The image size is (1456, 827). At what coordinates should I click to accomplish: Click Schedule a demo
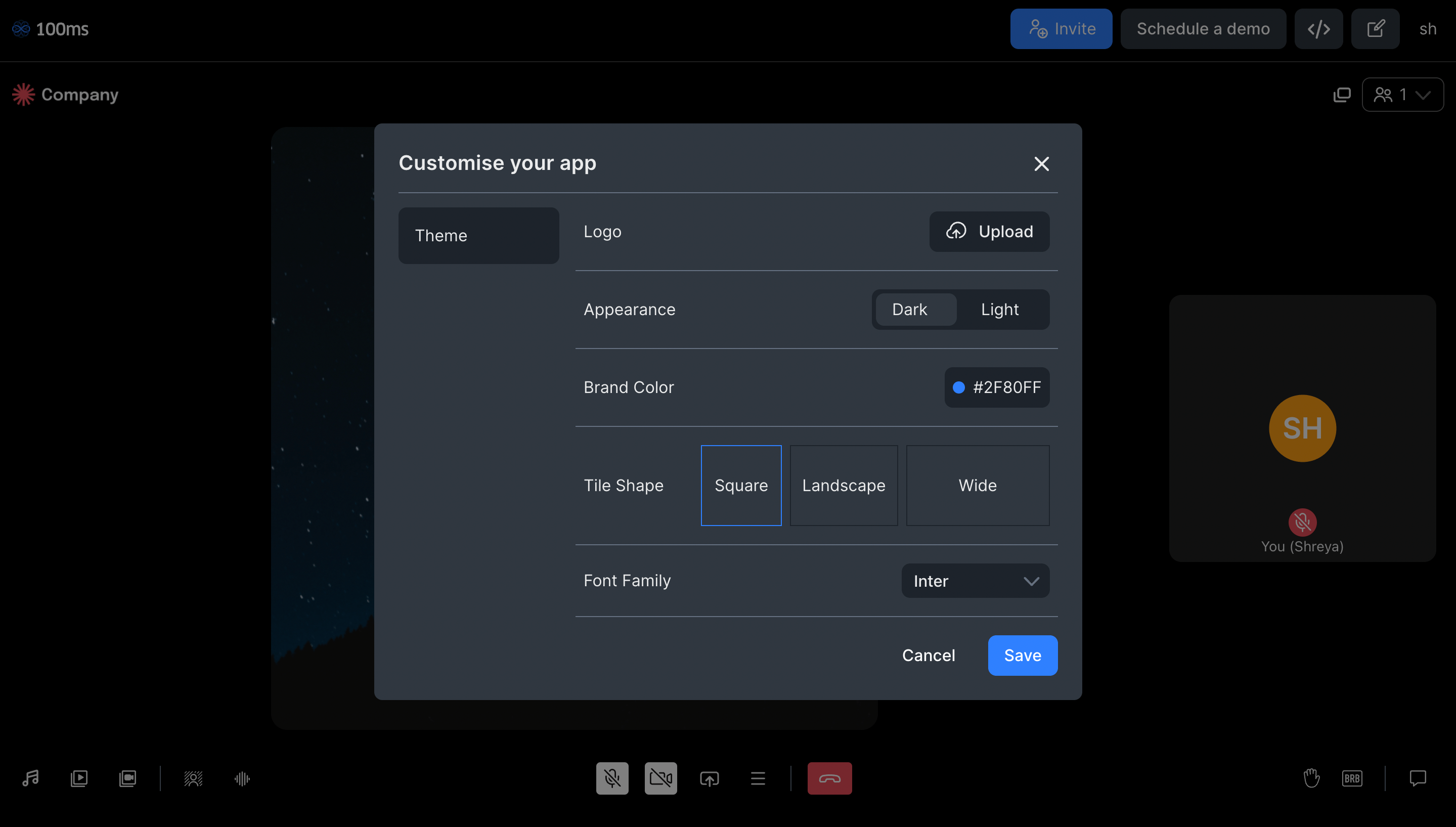(1203, 28)
